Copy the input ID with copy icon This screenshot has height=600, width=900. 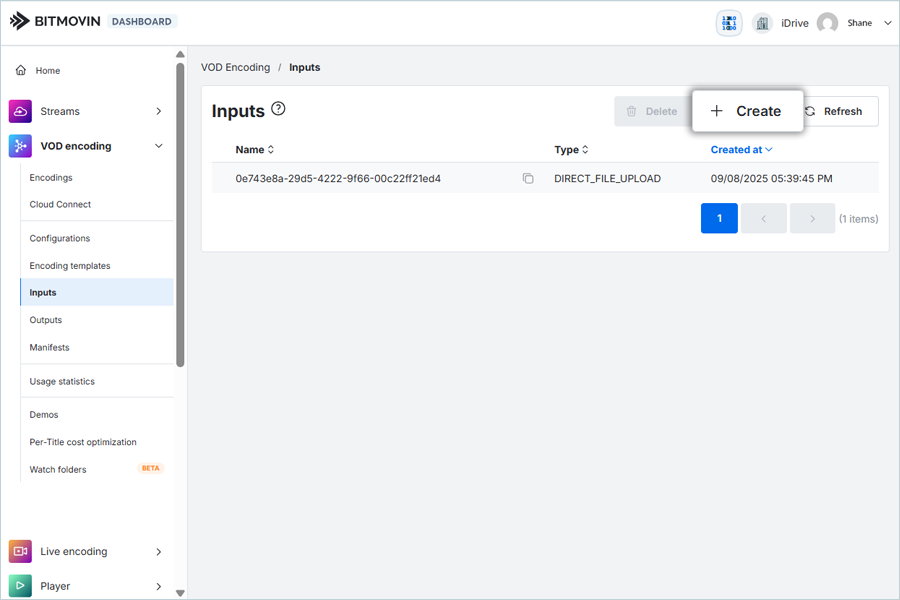click(528, 179)
